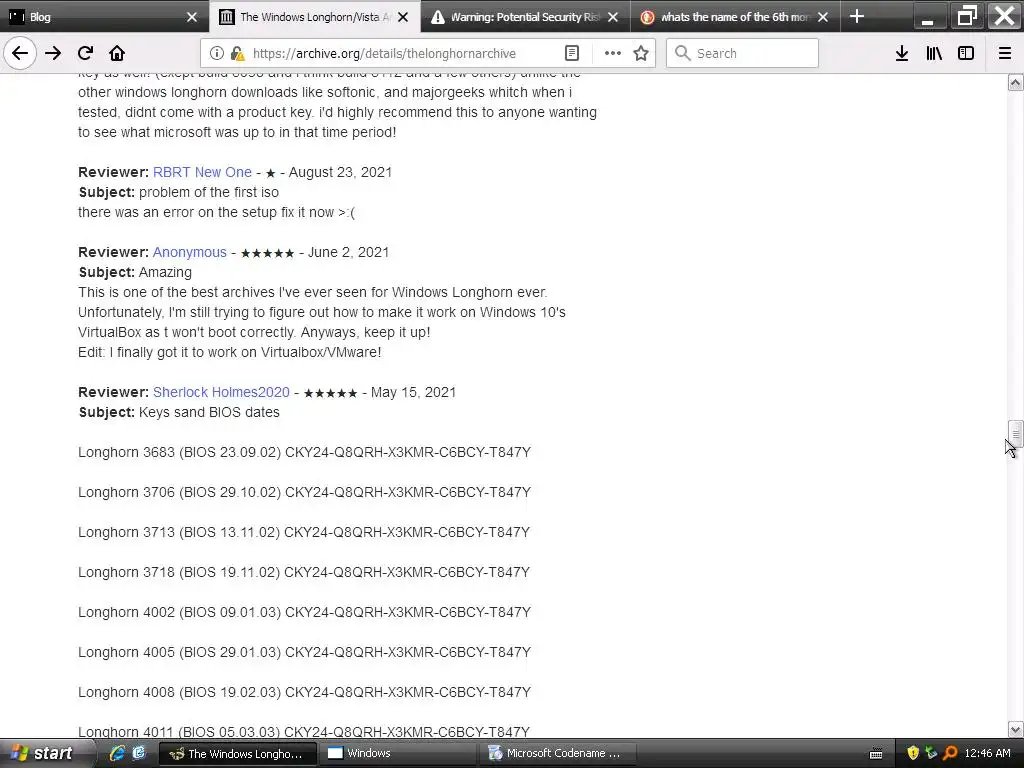Close the Blog tab

pyautogui.click(x=192, y=17)
